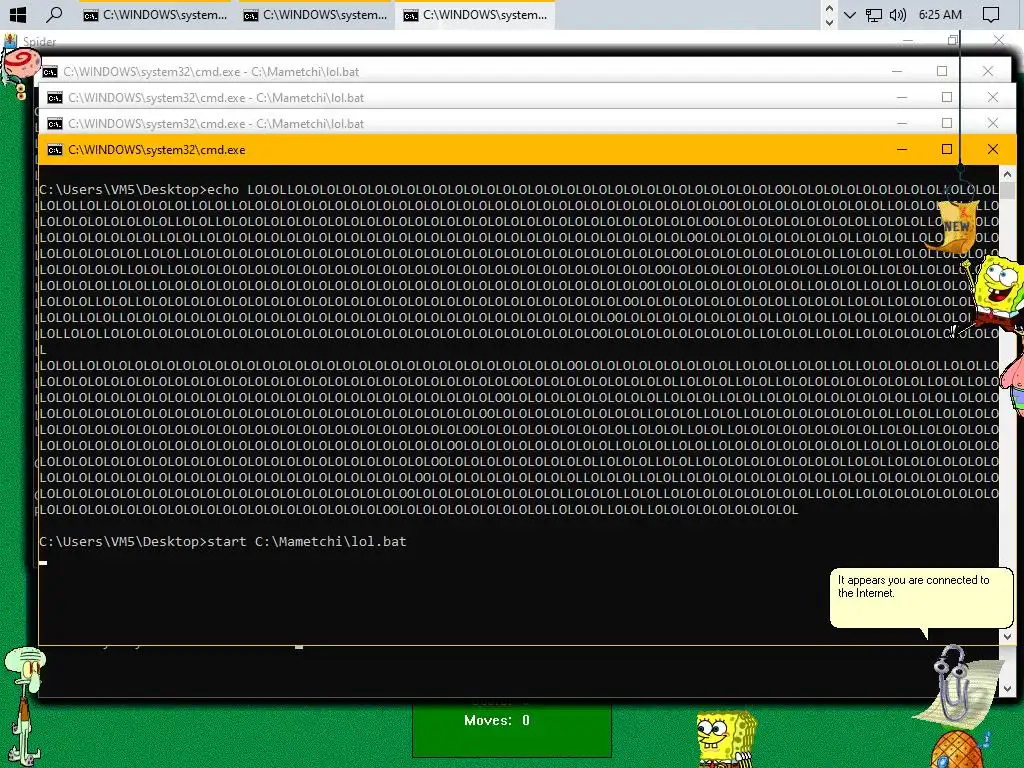Viewport: 1024px width, 768px height.
Task: Close the Spider window
Action: point(999,40)
